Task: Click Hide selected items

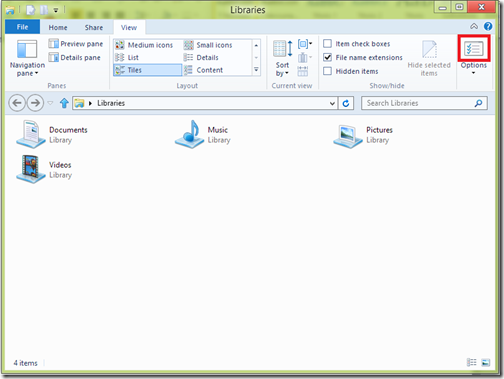Action: pos(429,58)
